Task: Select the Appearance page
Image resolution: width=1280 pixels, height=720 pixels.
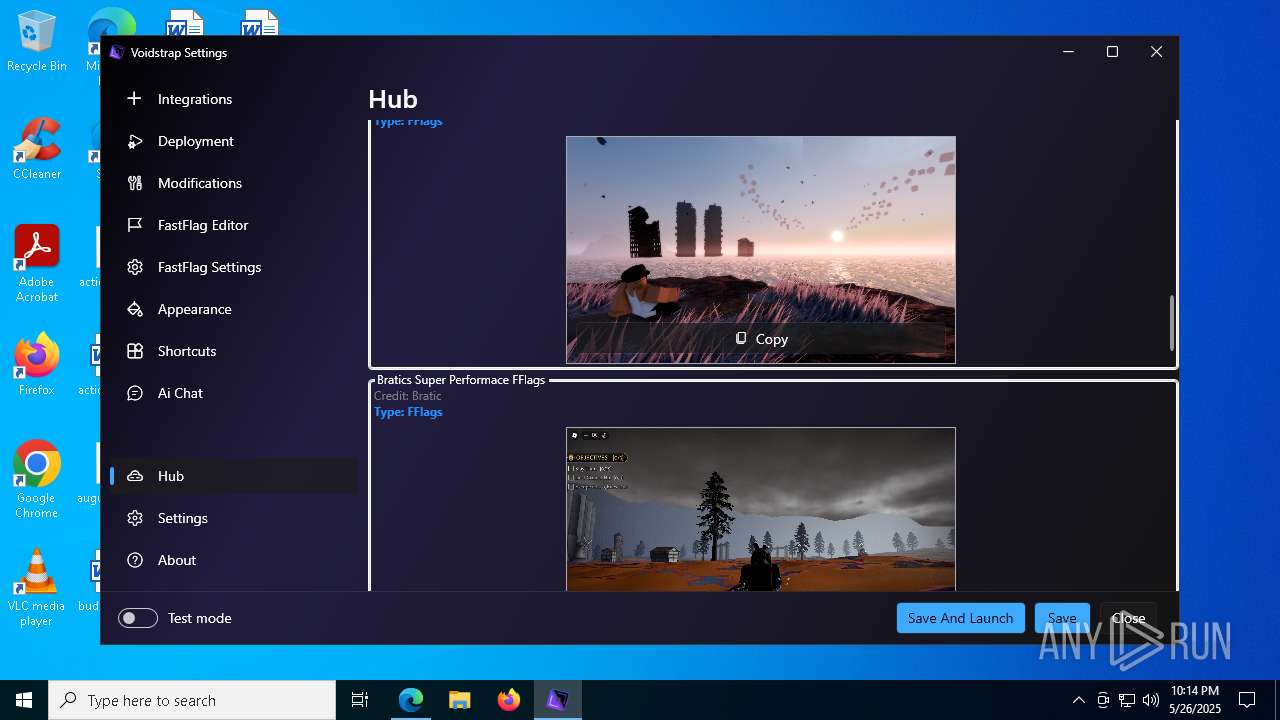Action: [234, 309]
